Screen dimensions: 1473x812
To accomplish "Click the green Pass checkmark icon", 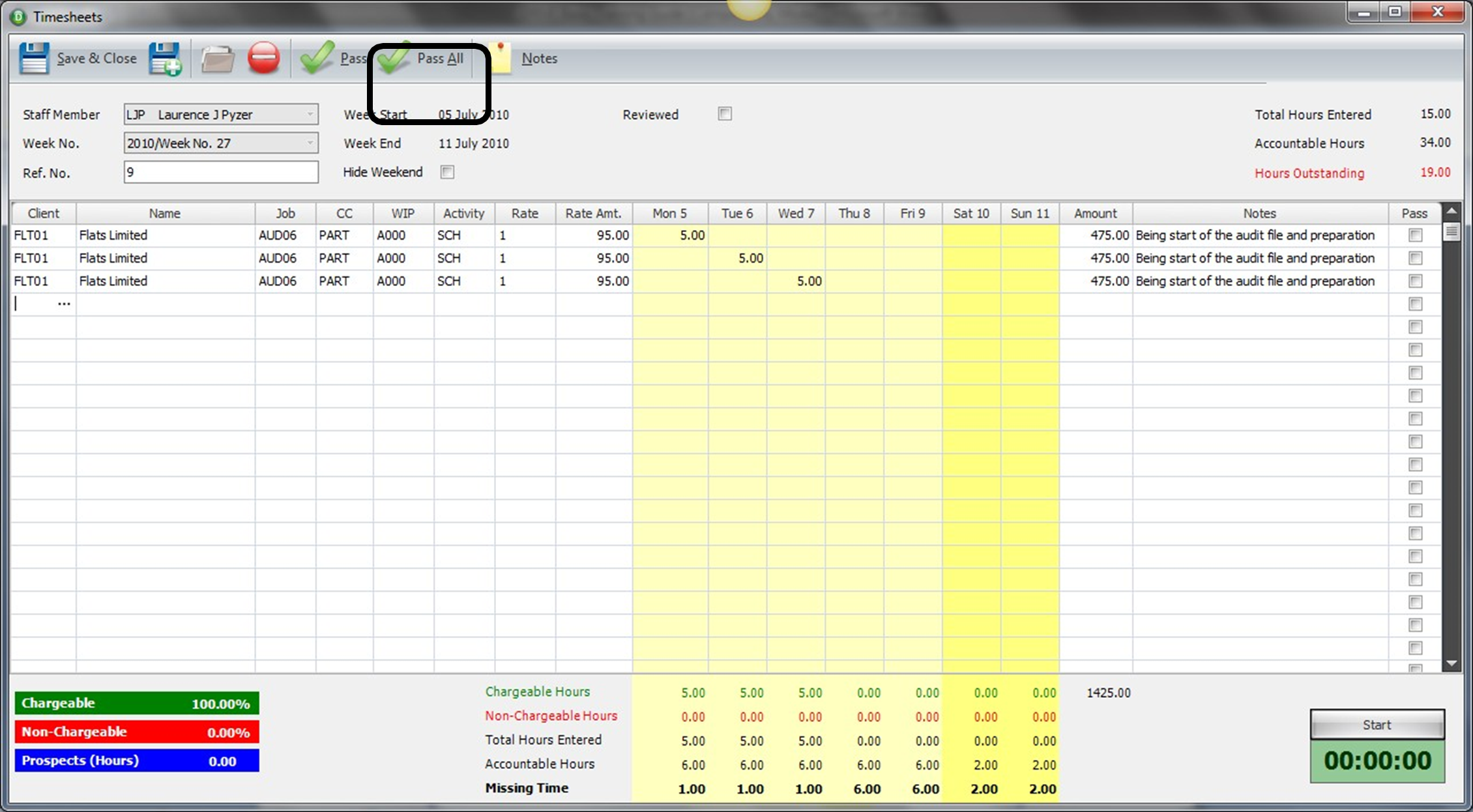I will 317,57.
